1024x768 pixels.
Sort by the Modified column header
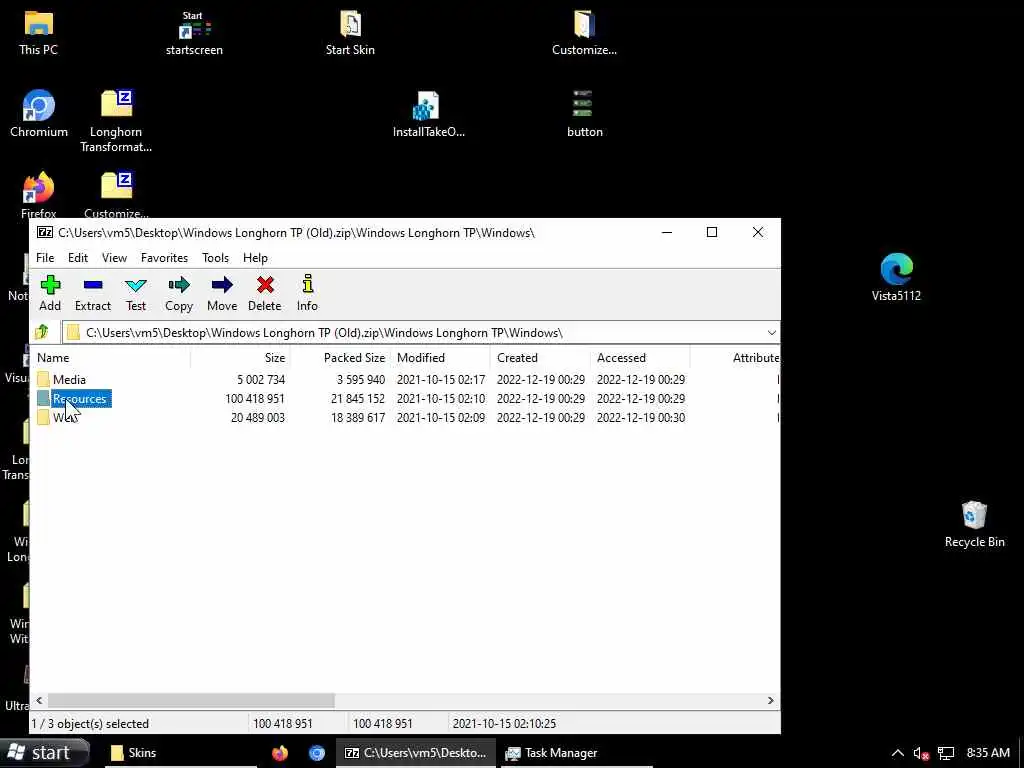coord(441,358)
